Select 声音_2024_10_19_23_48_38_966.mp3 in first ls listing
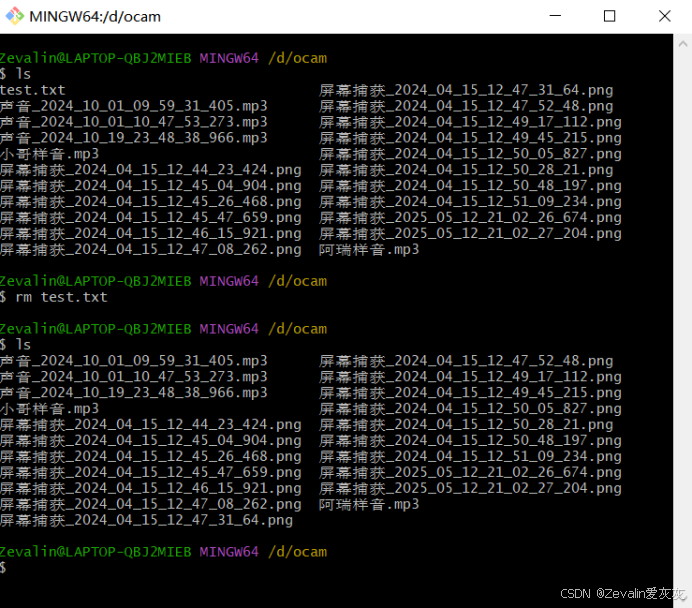 click(x=134, y=138)
